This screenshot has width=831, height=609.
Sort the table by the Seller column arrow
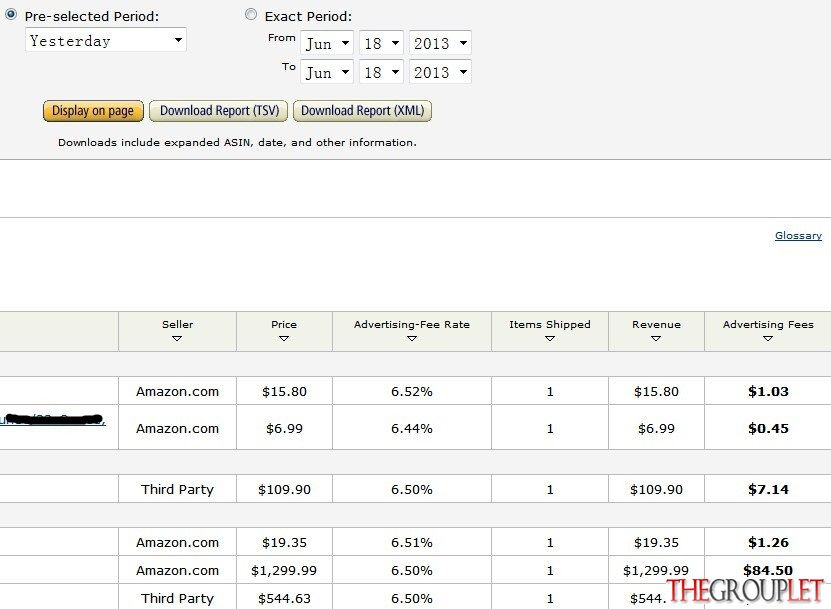click(177, 338)
